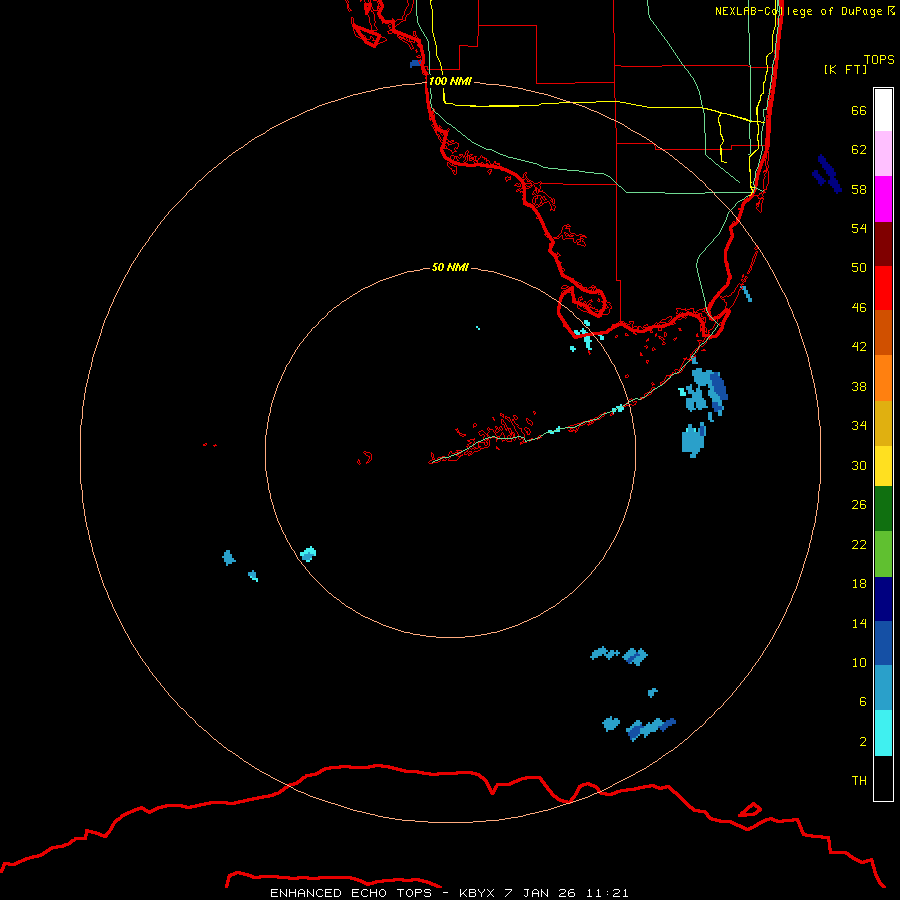
Task: Pick the dark green legend swatch
Action: point(883,509)
